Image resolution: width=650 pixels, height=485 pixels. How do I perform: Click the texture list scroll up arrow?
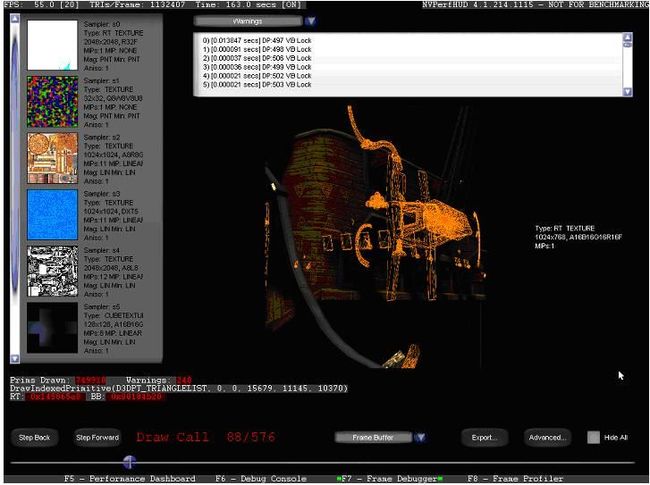click(x=15, y=18)
